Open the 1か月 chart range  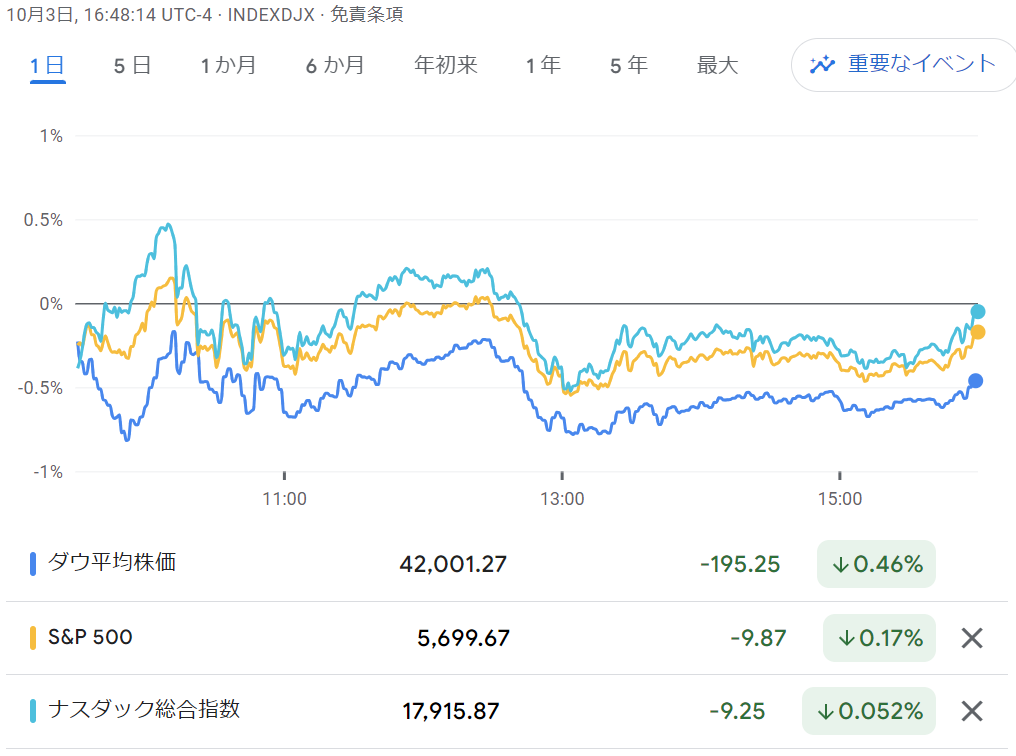228,65
